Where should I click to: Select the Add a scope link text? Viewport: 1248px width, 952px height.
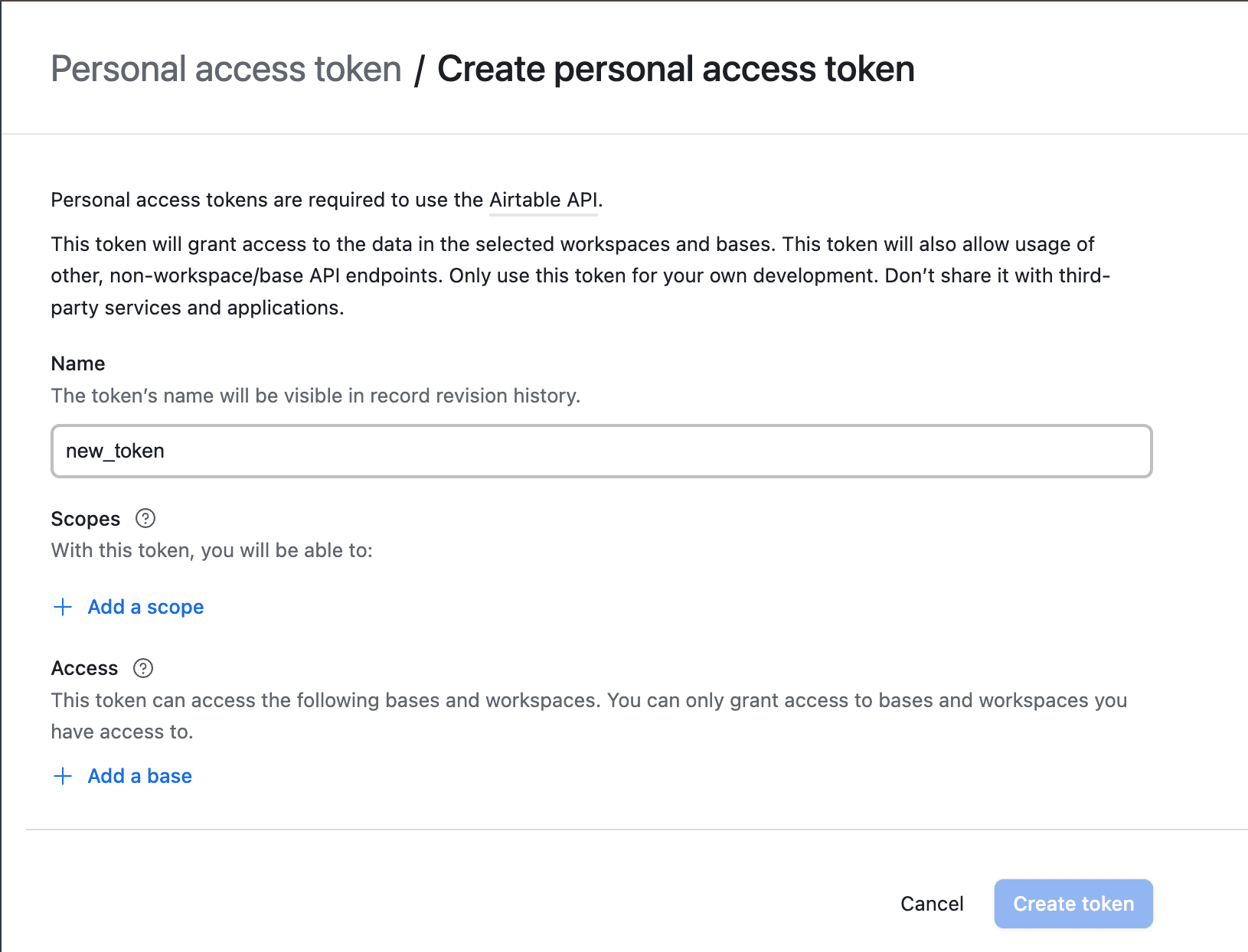coord(145,607)
